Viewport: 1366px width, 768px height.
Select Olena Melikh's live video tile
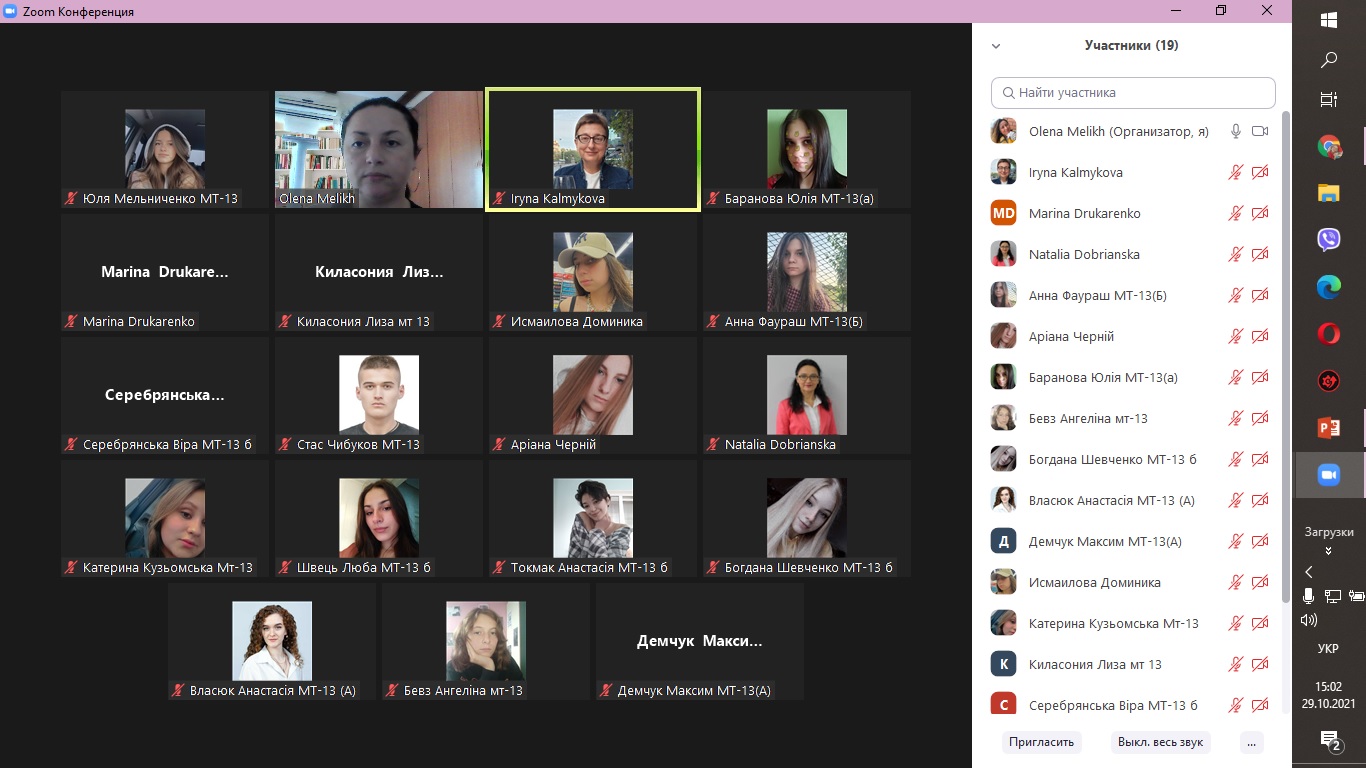378,149
